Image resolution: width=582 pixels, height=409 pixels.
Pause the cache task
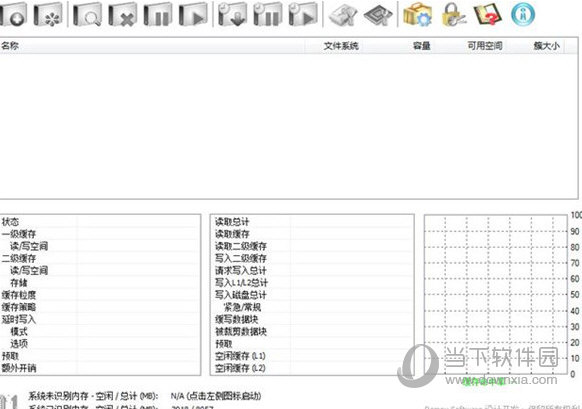tap(158, 15)
